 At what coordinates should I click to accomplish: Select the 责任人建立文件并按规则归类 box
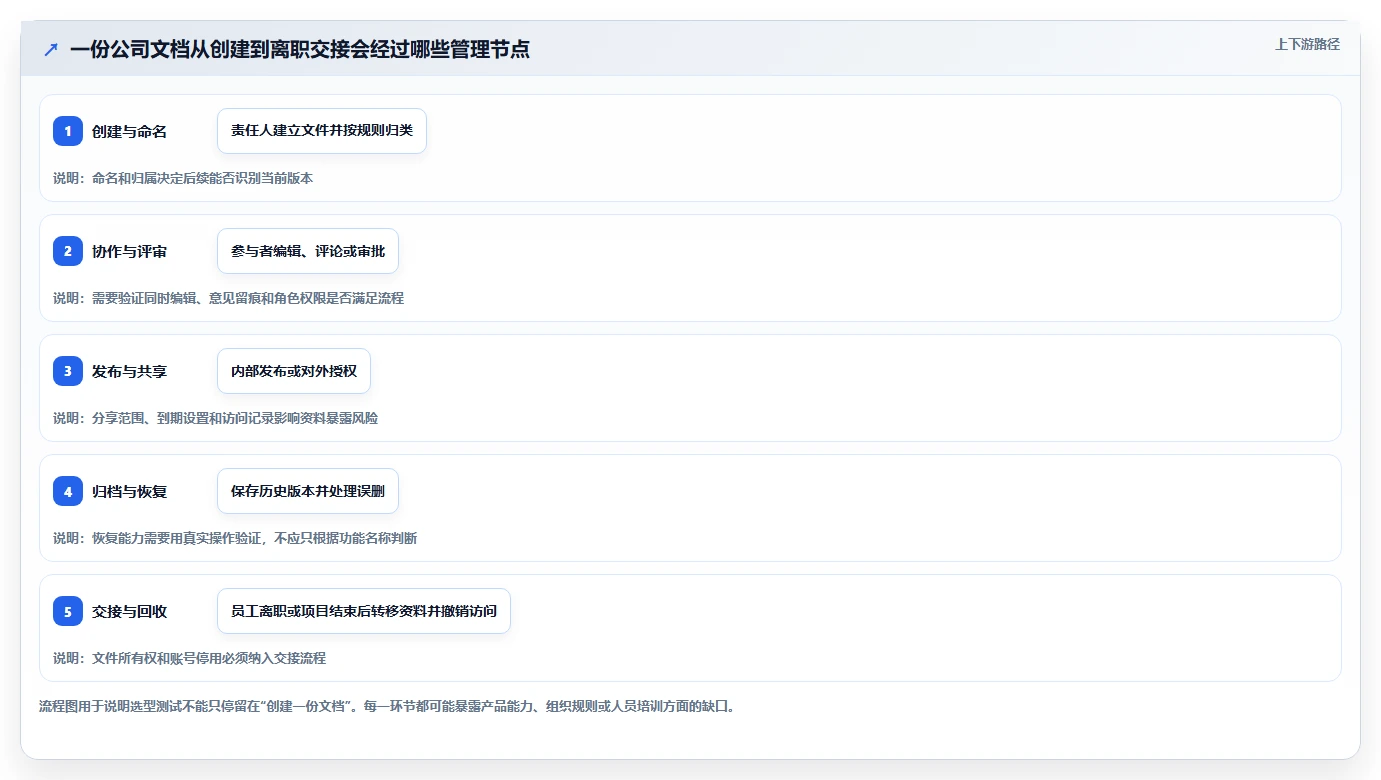click(x=322, y=131)
